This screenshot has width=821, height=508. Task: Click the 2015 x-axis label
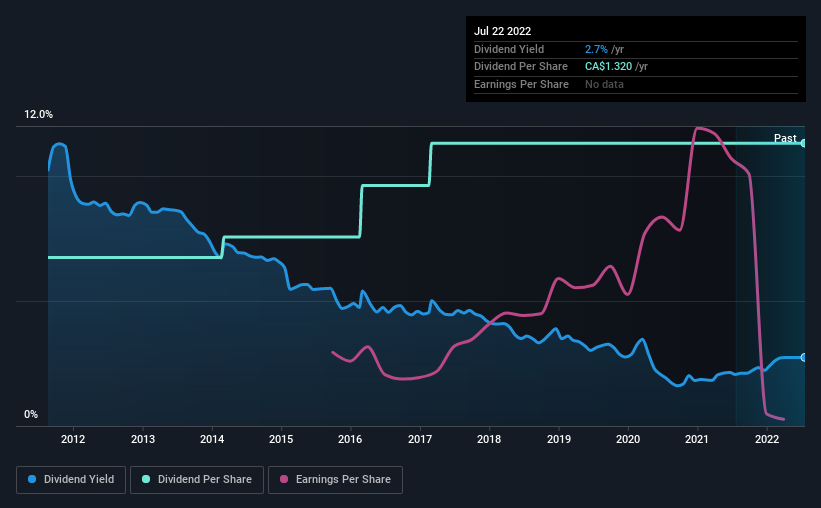pos(281,439)
